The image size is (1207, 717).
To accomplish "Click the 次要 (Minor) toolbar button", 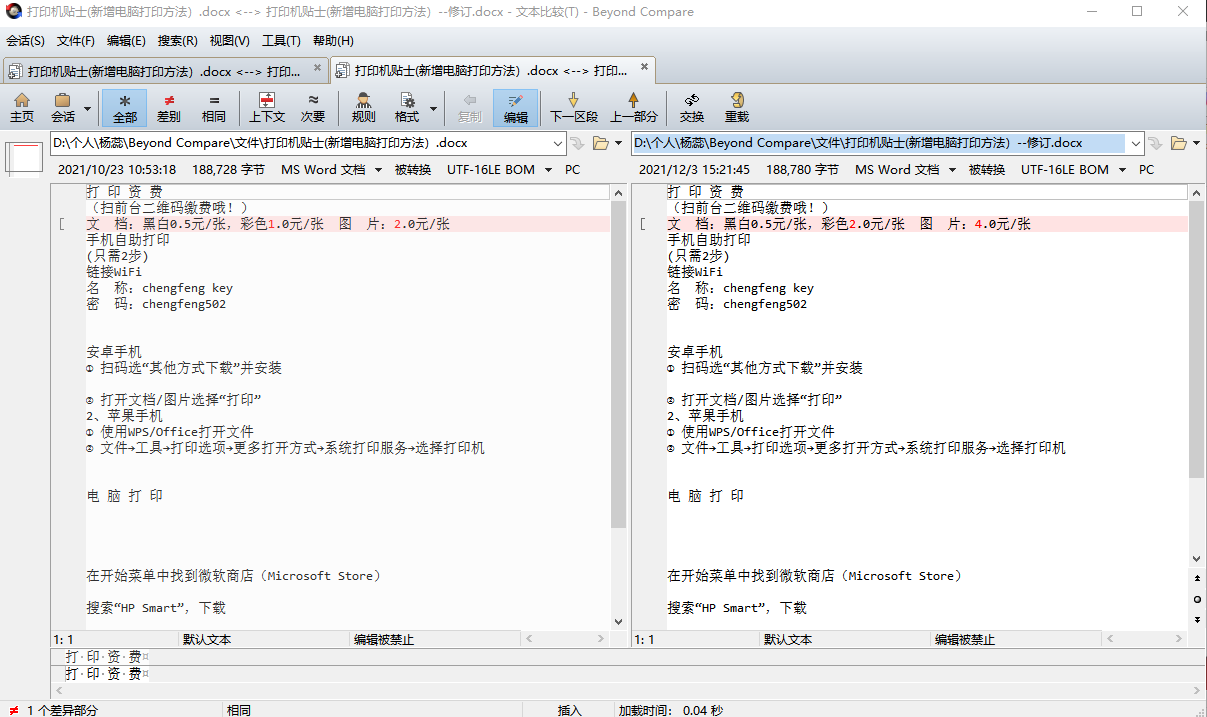I will click(x=313, y=107).
